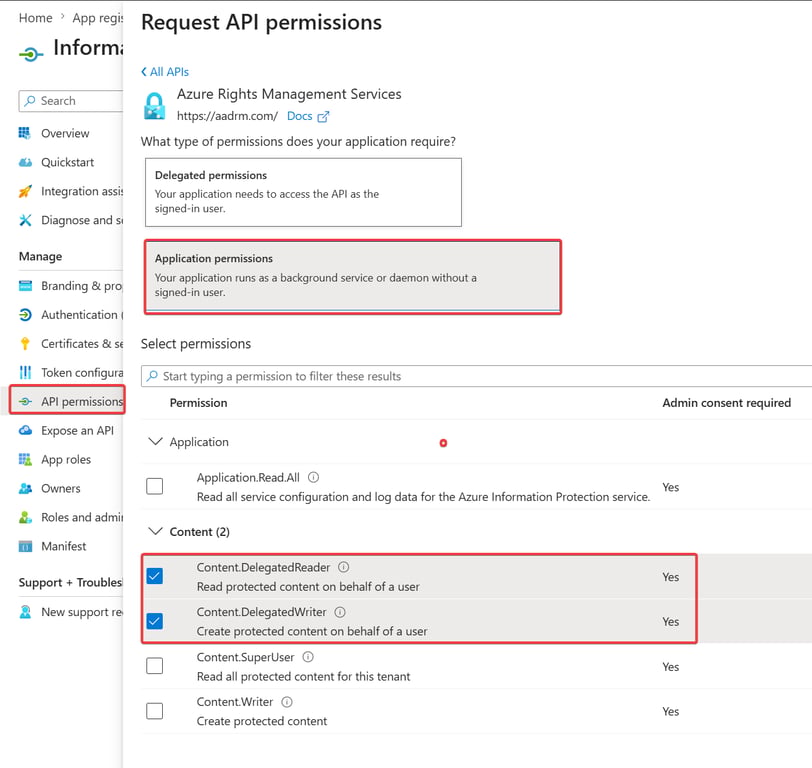Click the Home breadcrumb link

click(x=35, y=18)
